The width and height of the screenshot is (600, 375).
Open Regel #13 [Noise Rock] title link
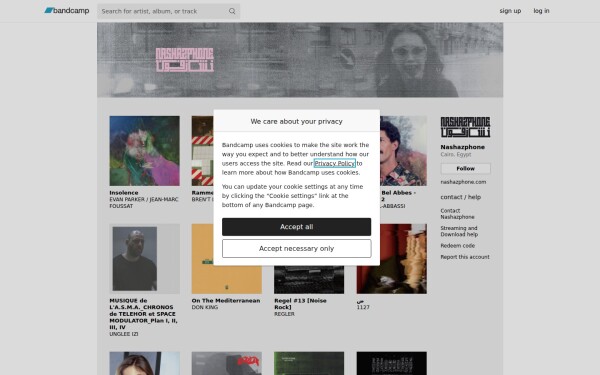click(300, 304)
